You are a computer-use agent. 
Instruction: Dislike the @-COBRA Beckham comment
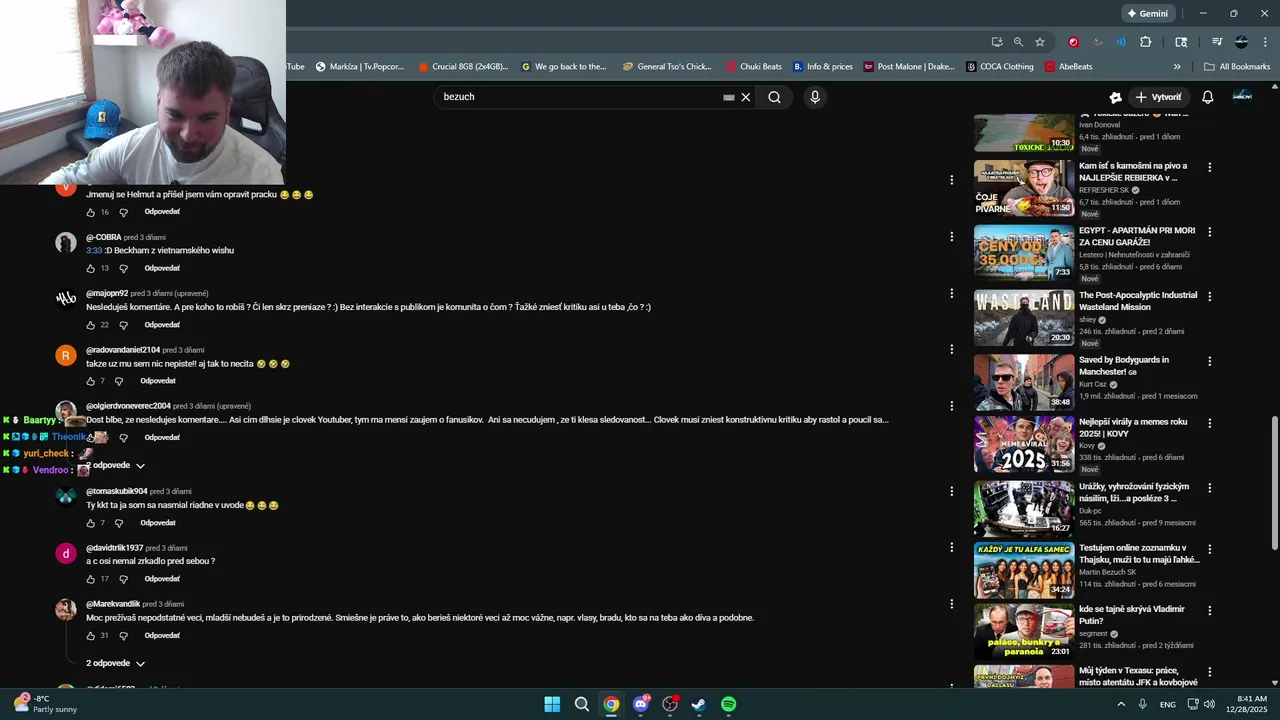tap(124, 268)
